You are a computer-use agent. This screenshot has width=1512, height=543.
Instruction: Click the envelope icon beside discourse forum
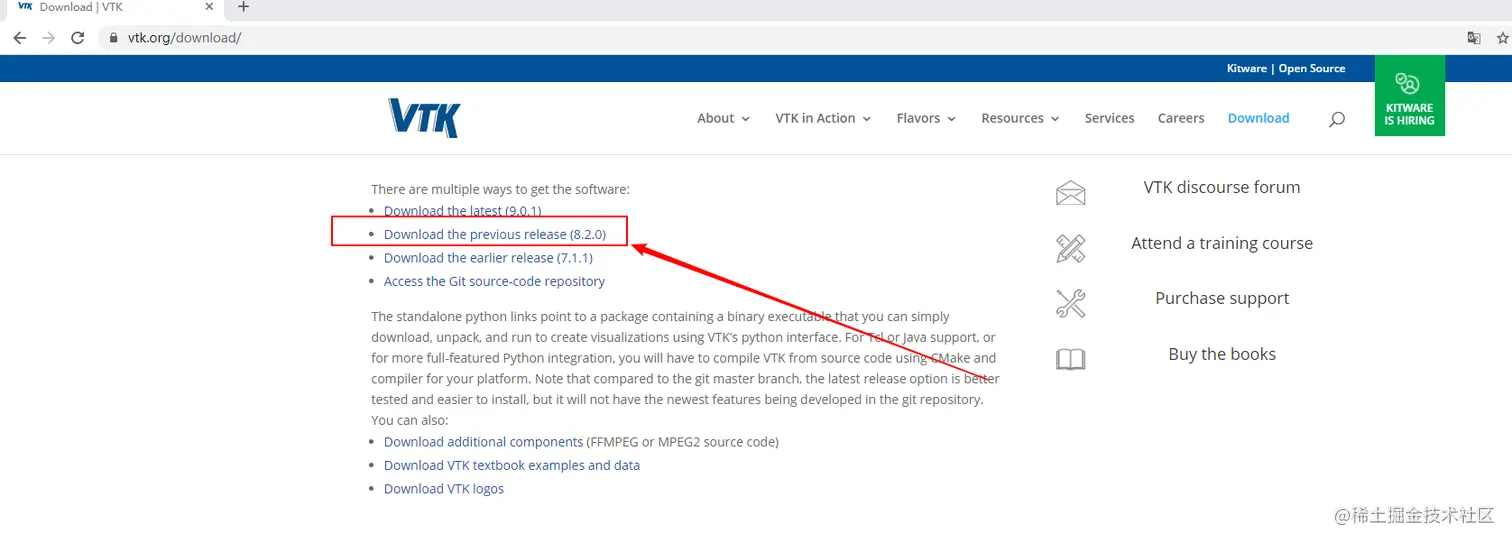[1070, 193]
